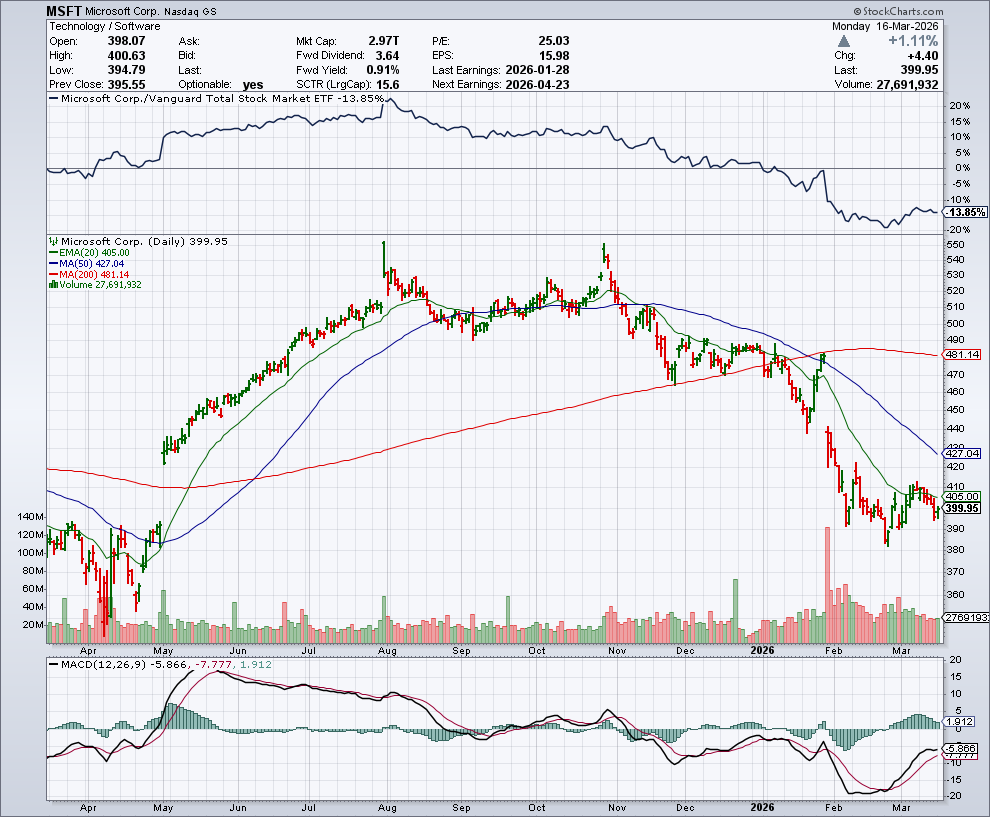
Task: Click the 405.00 price tag on right axis
Action: click(x=963, y=497)
